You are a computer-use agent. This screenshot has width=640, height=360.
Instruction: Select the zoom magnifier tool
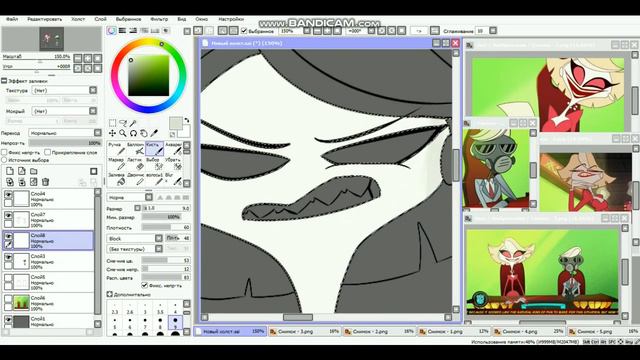coord(122,133)
